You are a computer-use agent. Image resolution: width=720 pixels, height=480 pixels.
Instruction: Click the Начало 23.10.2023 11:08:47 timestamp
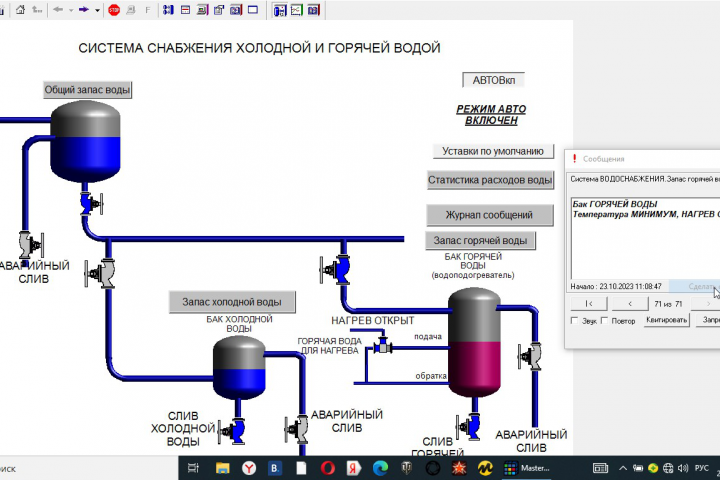click(616, 286)
